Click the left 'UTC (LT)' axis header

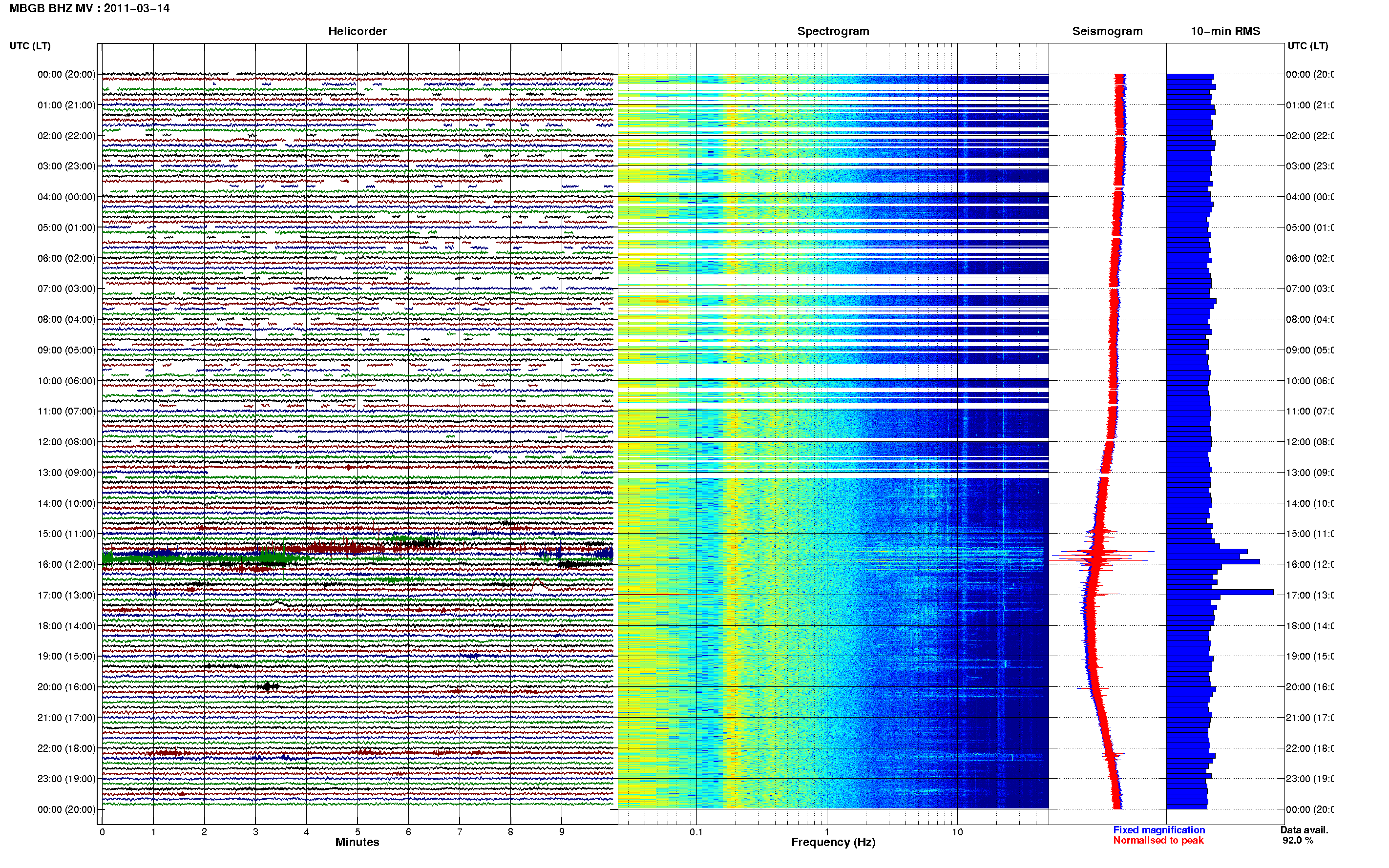click(30, 46)
